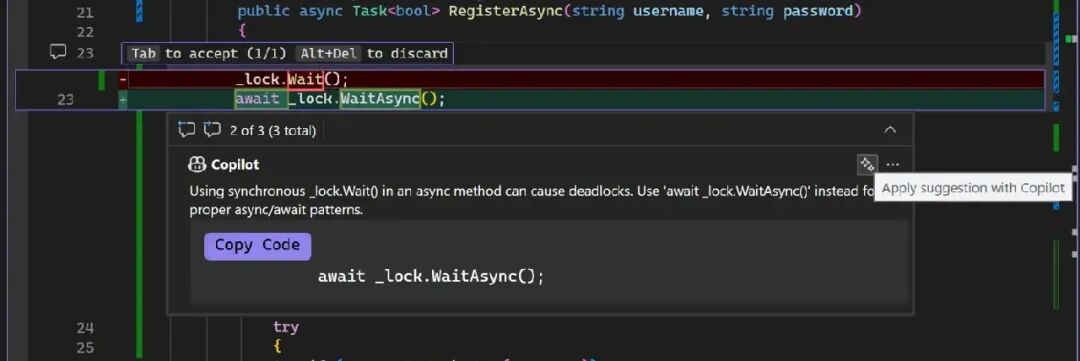Click the Tab to accept hint
Image resolution: width=1080 pixels, height=361 pixels.
coord(208,54)
